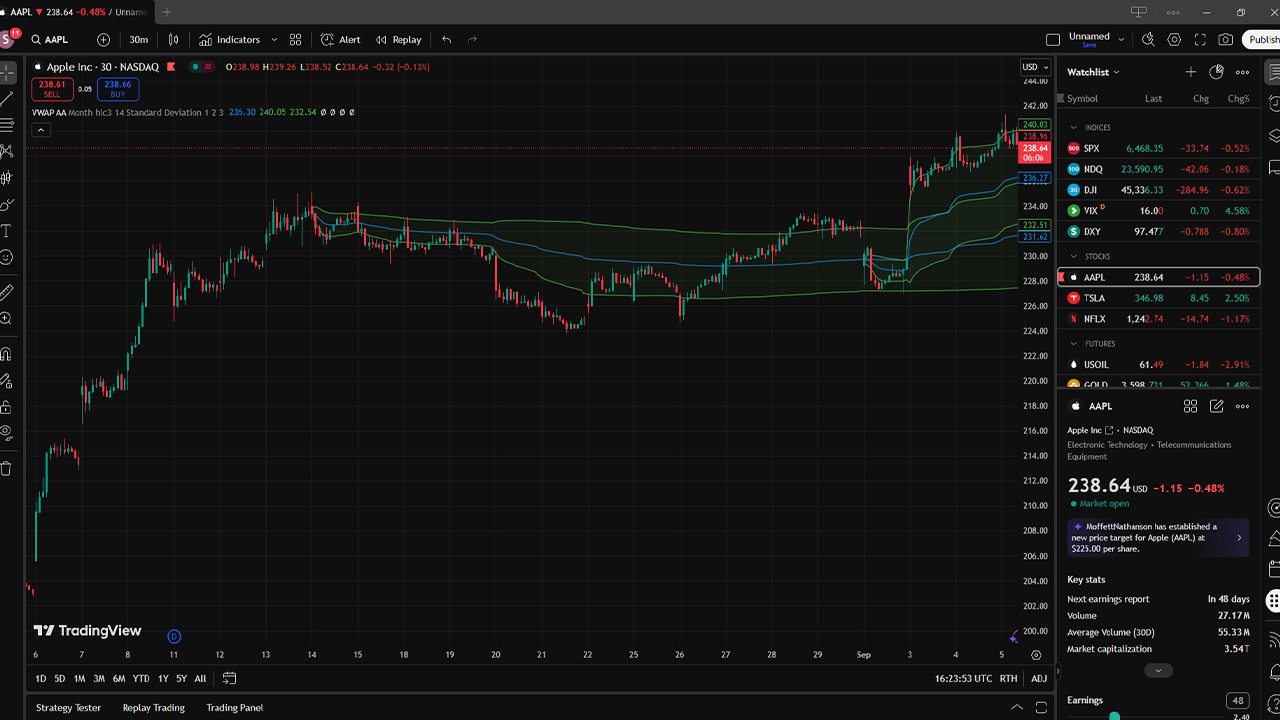
Task: Create a price Alert
Action: click(341, 40)
